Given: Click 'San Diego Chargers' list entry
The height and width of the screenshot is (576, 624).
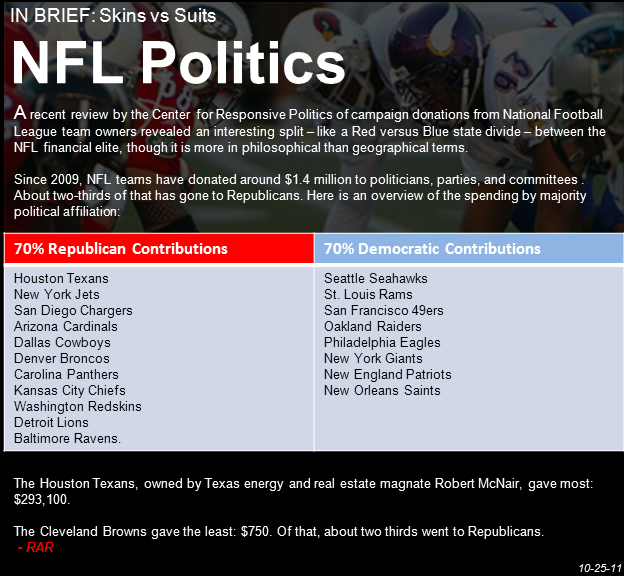Looking at the screenshot, I should (73, 310).
